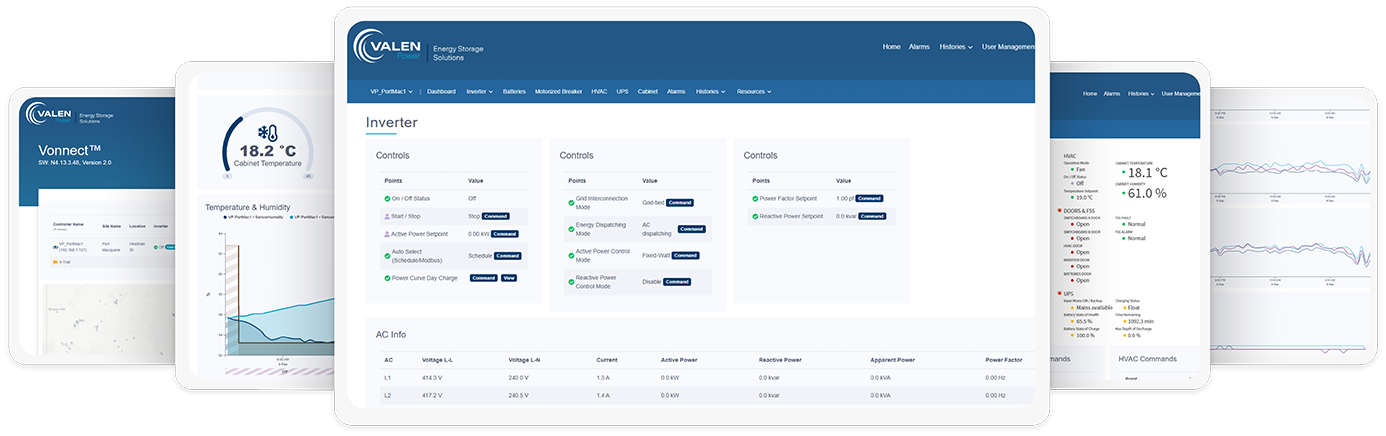Click the Valen Power logo in main header

[387, 48]
